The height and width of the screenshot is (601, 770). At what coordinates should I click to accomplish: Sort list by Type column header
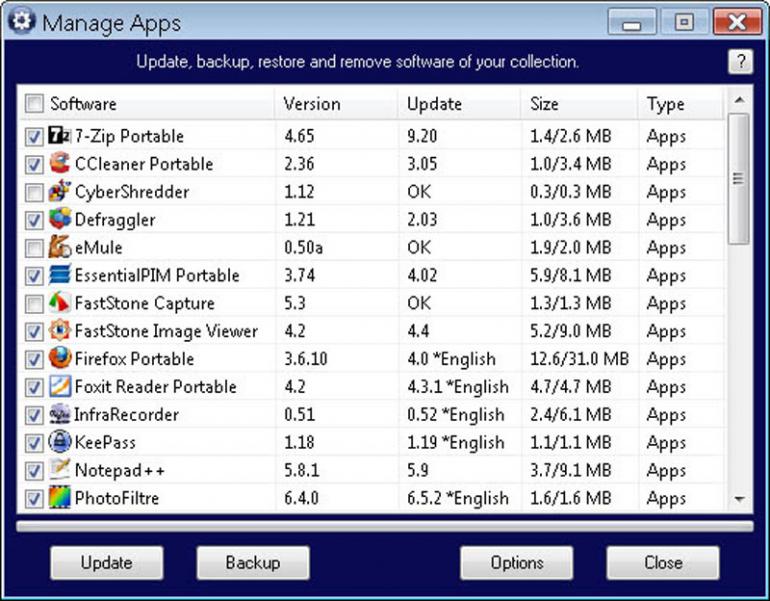click(681, 104)
